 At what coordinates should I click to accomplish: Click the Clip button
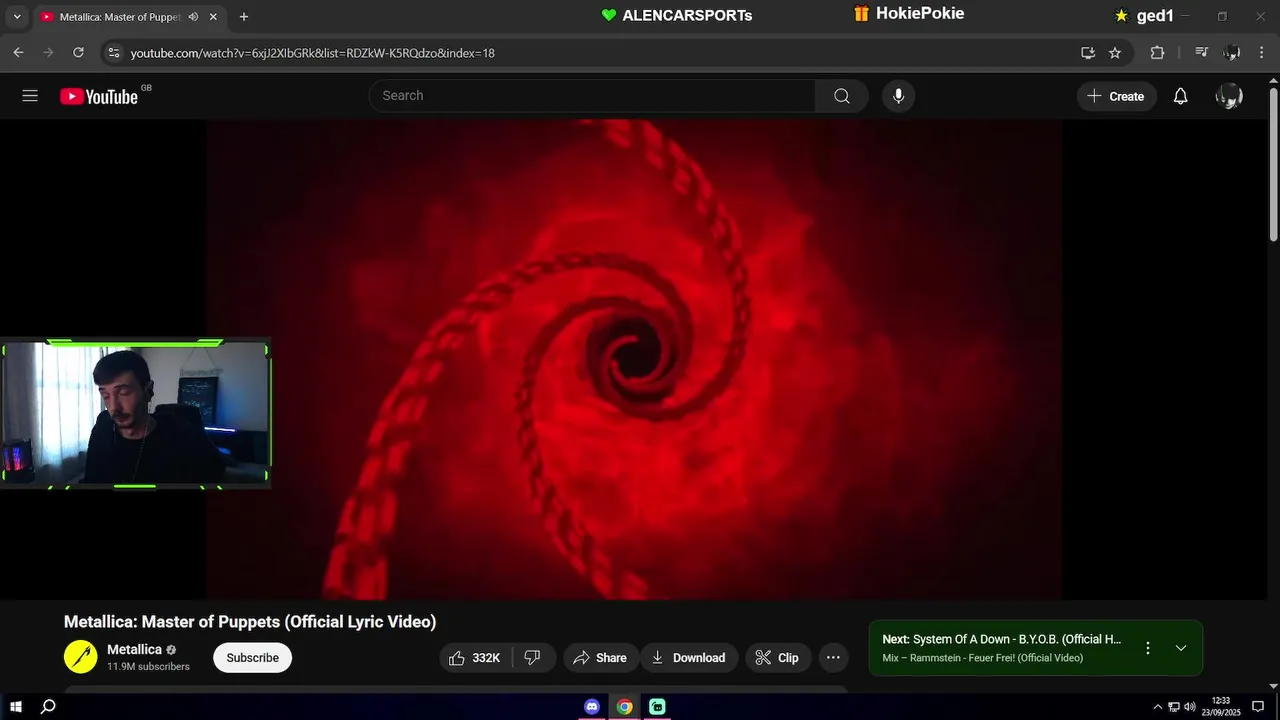click(x=777, y=658)
